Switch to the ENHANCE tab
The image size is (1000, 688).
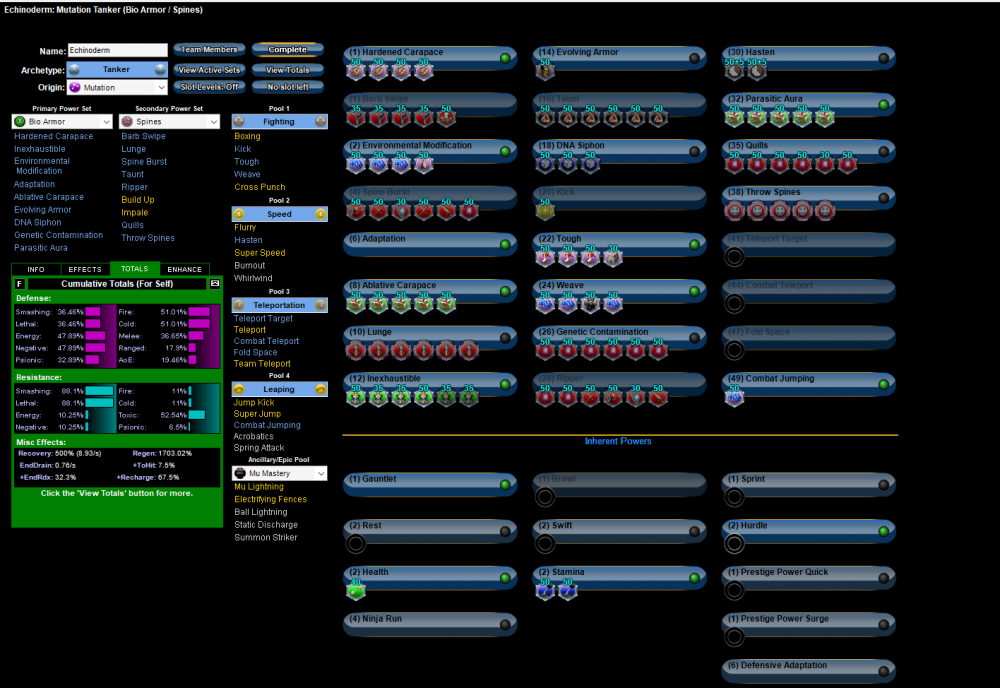[x=185, y=269]
